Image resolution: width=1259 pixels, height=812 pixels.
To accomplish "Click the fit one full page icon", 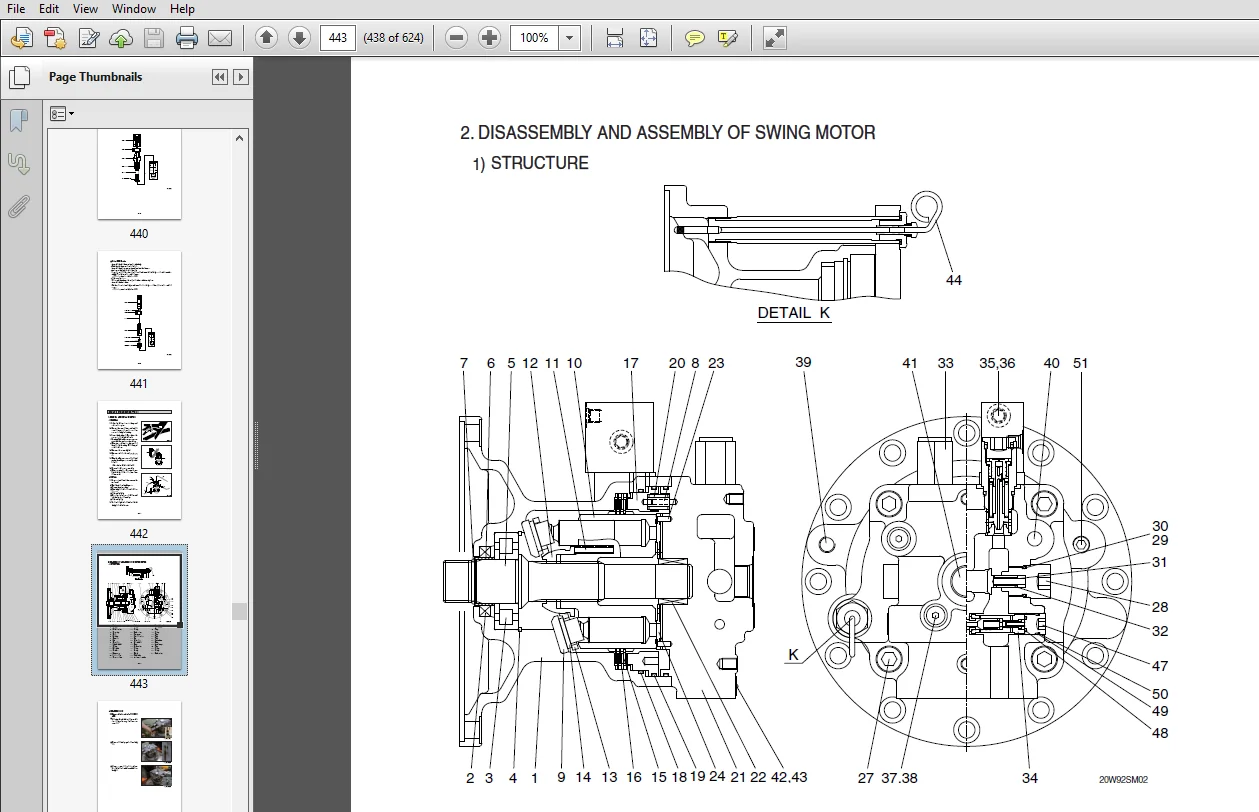I will 648,38.
